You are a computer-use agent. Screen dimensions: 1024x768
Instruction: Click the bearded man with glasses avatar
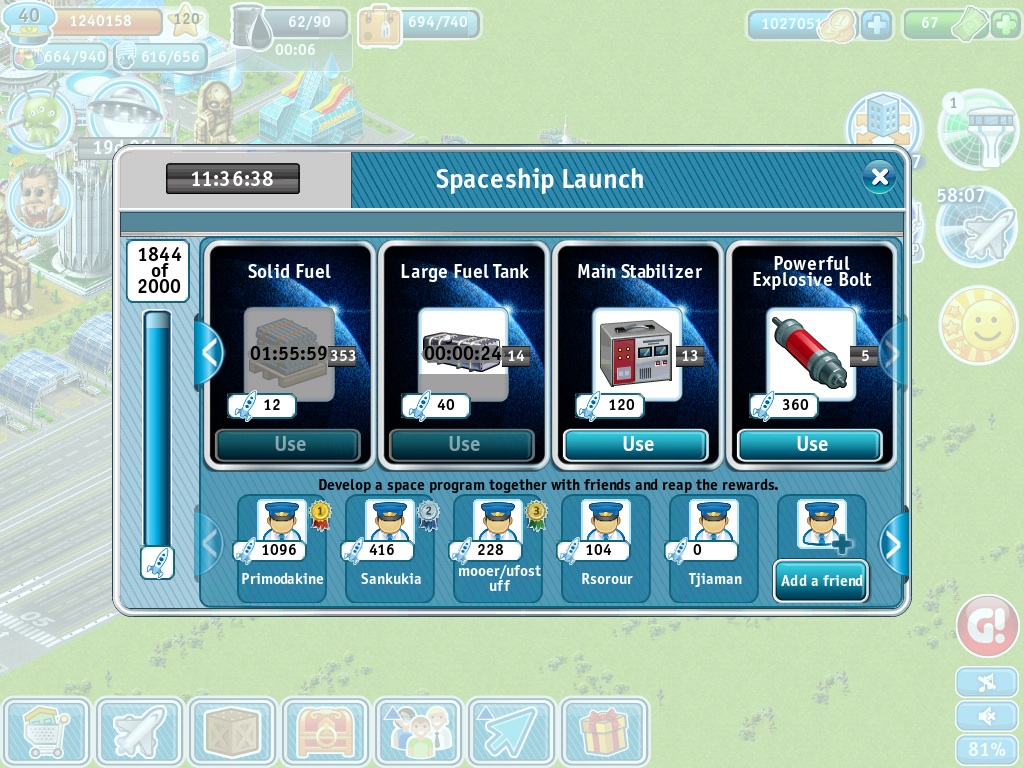(39, 199)
